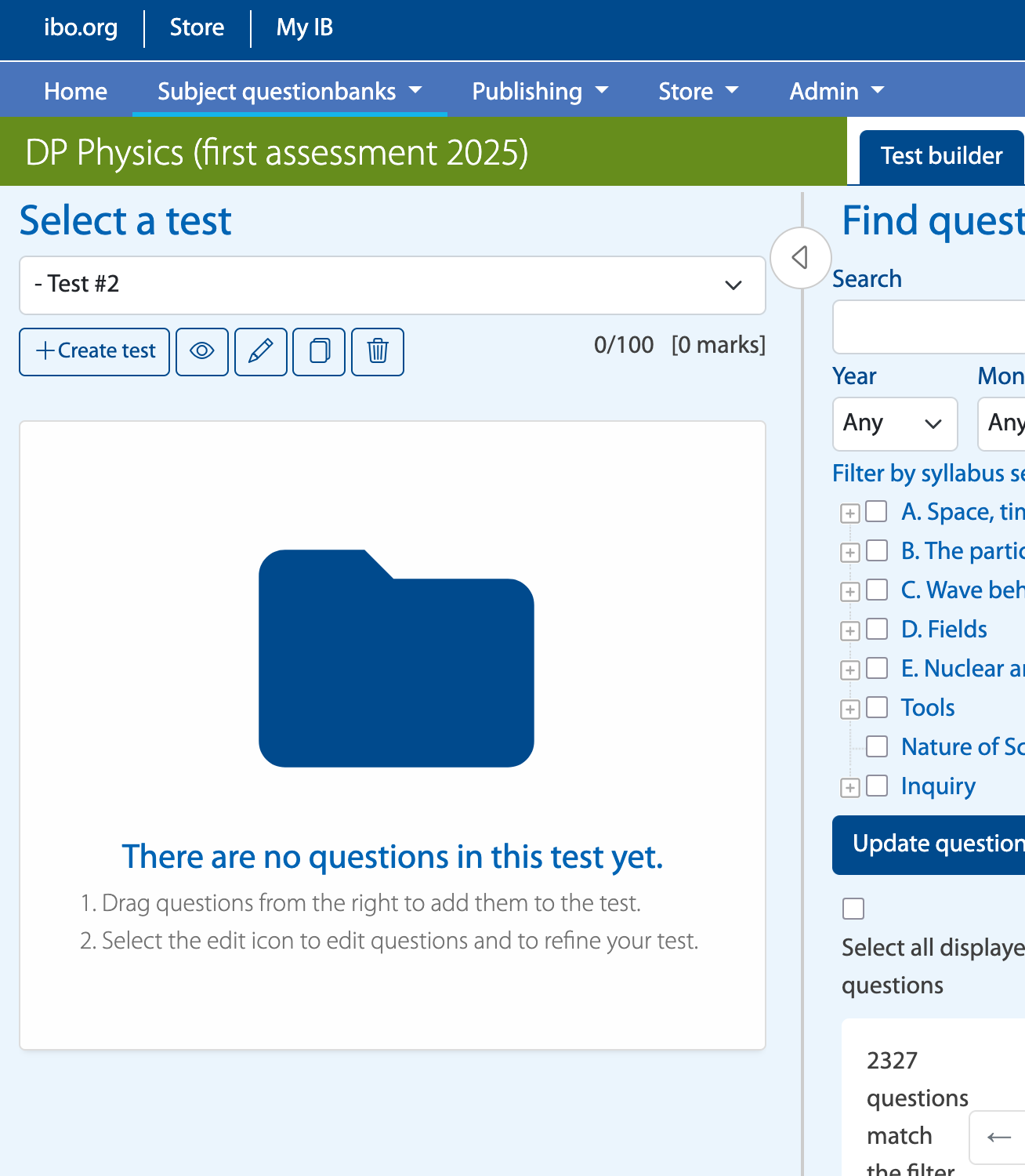The image size is (1025, 1176).
Task: Click the large blue folder icon
Action: click(397, 658)
